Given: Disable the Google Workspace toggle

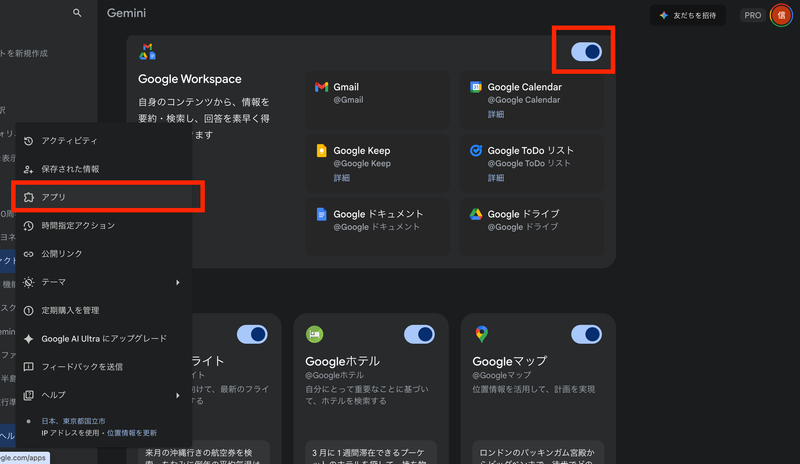Looking at the screenshot, I should (586, 51).
